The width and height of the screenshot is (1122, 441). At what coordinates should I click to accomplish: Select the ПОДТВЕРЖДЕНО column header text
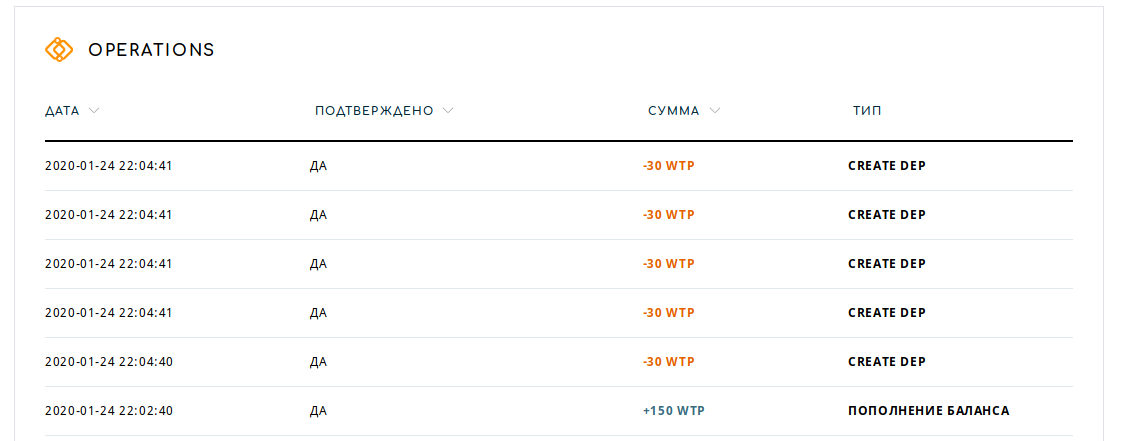point(374,111)
